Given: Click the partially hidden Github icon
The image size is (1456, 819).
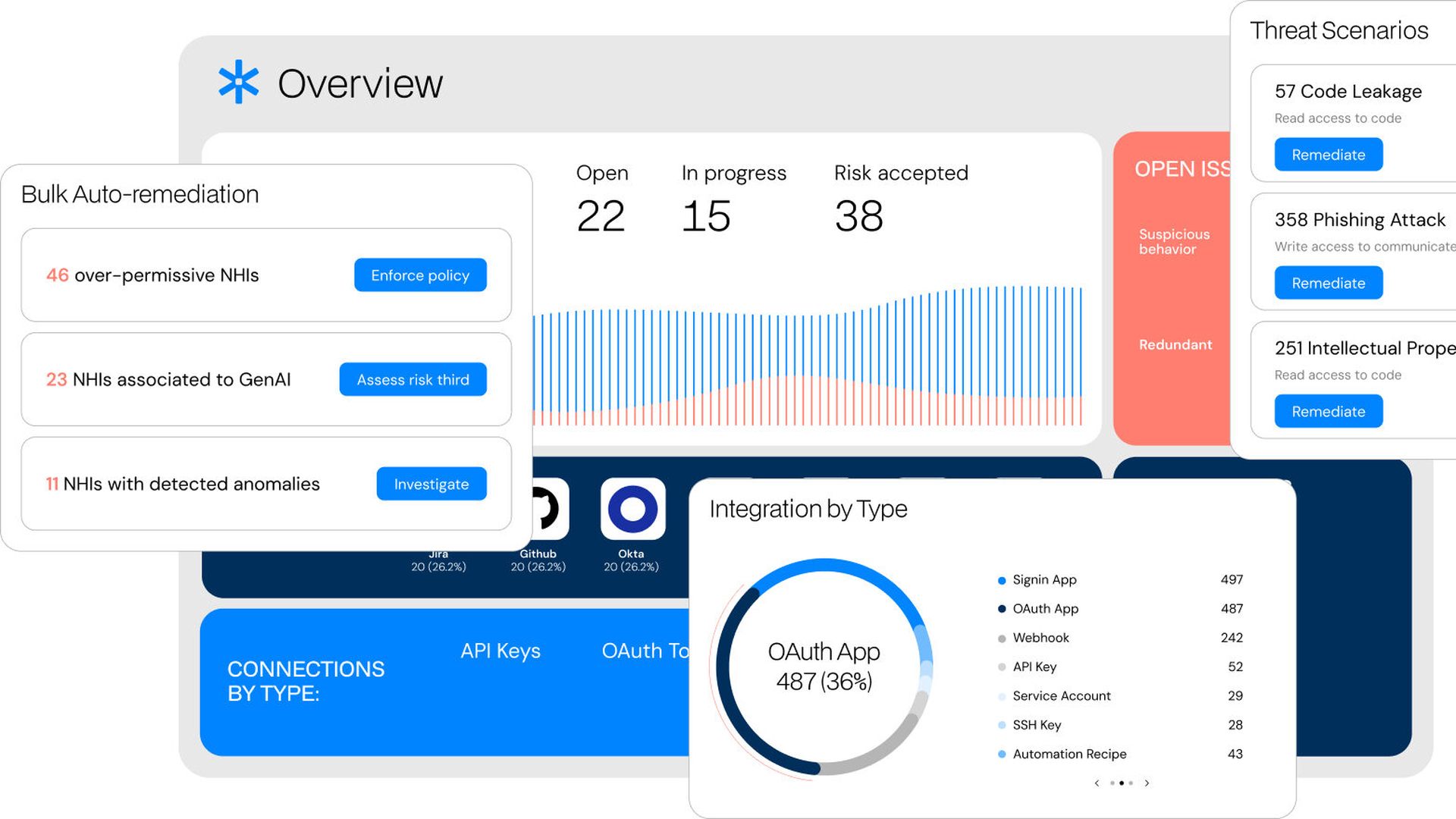Looking at the screenshot, I should coord(550,509).
